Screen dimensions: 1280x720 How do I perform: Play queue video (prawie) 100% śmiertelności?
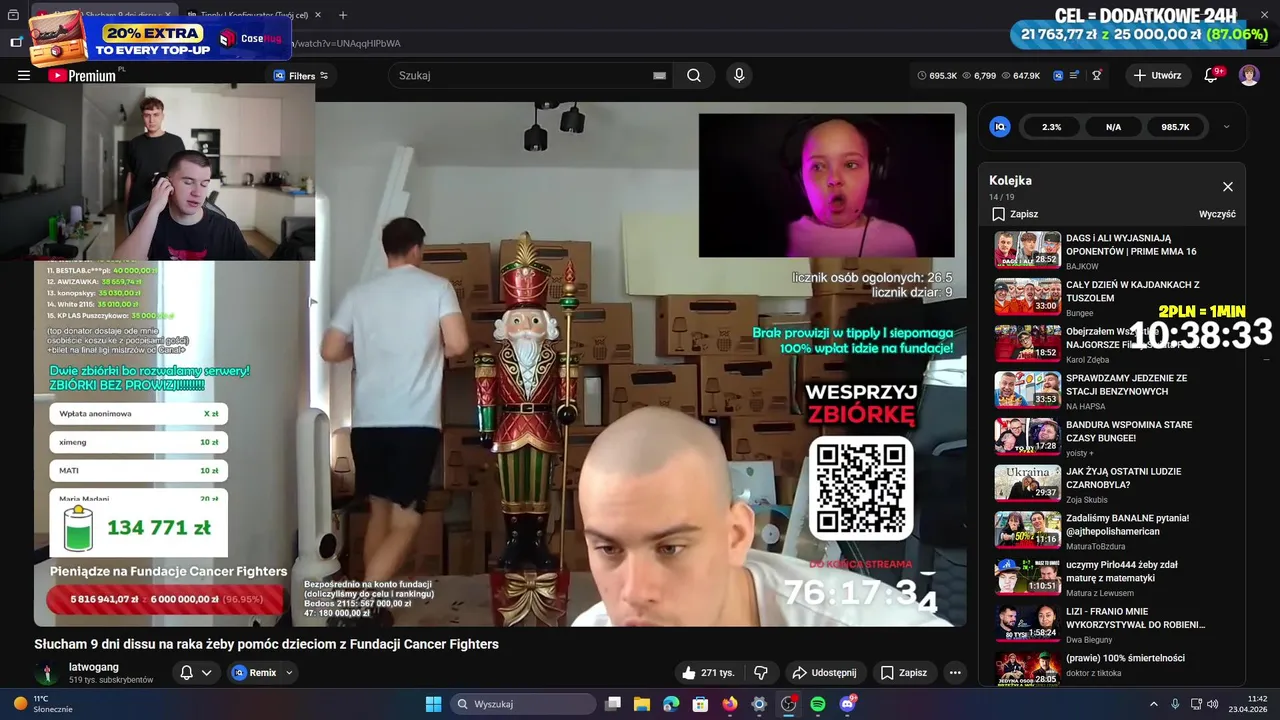click(x=1111, y=666)
